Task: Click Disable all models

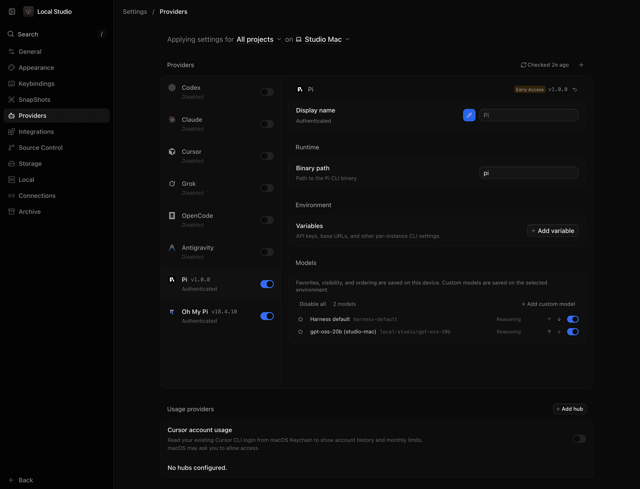Action: pyautogui.click(x=313, y=304)
